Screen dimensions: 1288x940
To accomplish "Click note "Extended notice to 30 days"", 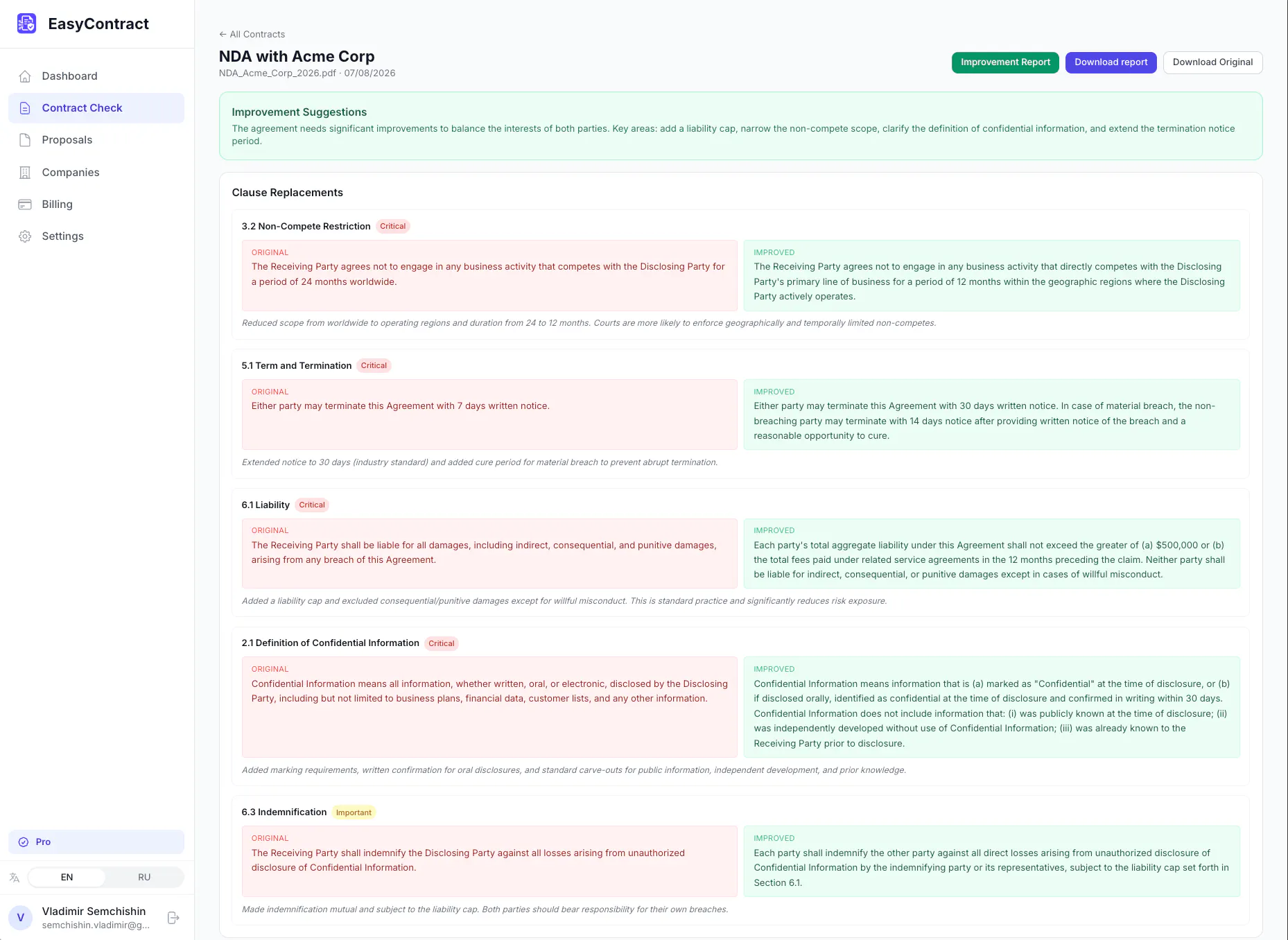I will pos(480,462).
